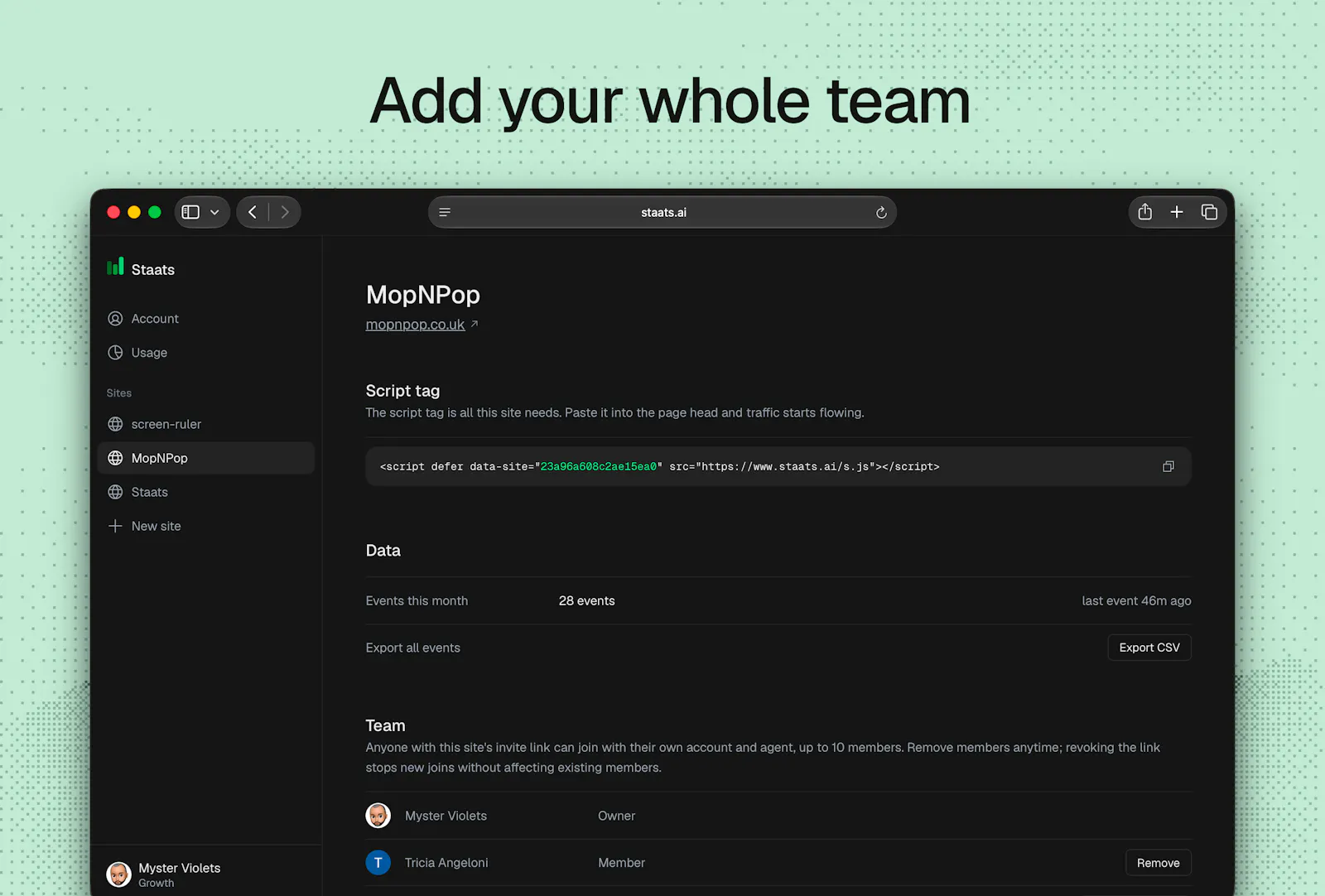Select the MopNPop site in the sidebar
1325x896 pixels.
click(206, 458)
